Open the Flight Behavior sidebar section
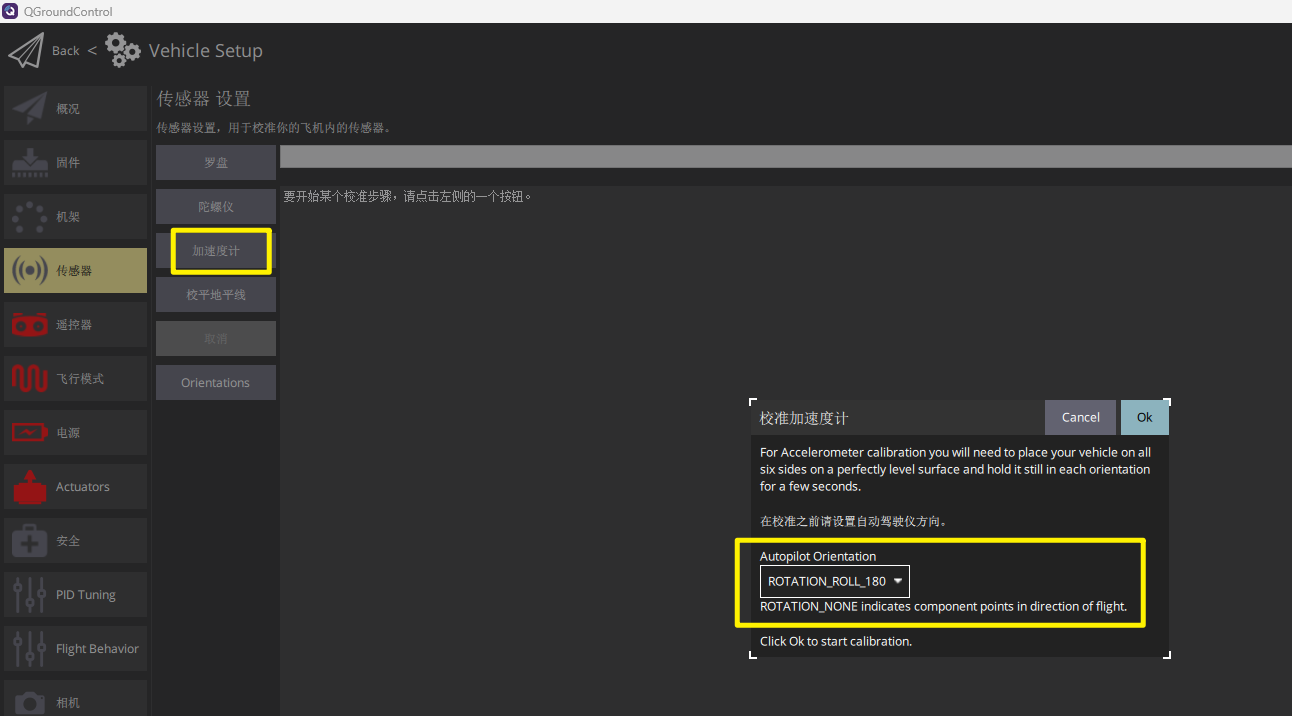The image size is (1292, 716). tap(75, 649)
